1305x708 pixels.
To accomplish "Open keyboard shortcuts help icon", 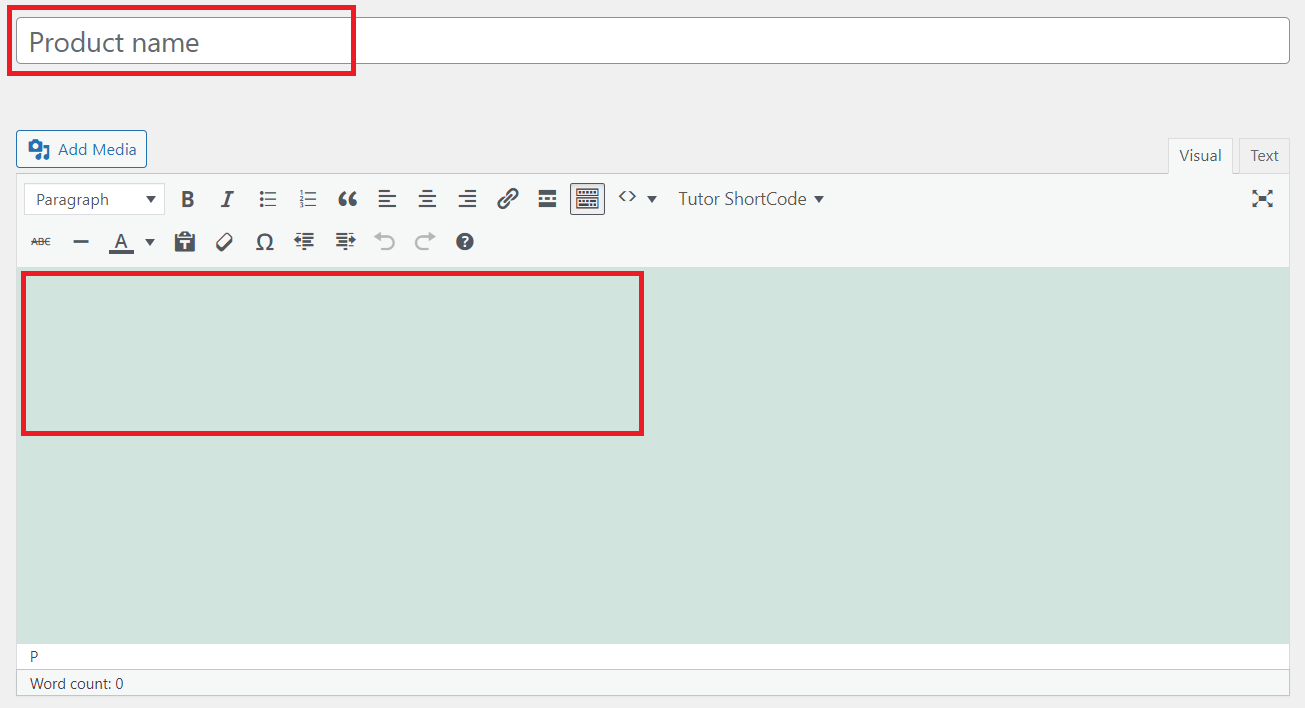I will pyautogui.click(x=464, y=242).
